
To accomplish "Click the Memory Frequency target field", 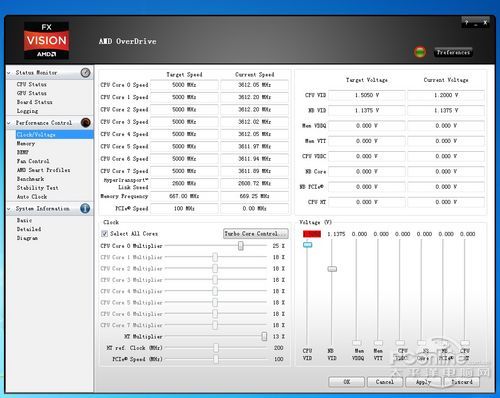I will [184, 196].
